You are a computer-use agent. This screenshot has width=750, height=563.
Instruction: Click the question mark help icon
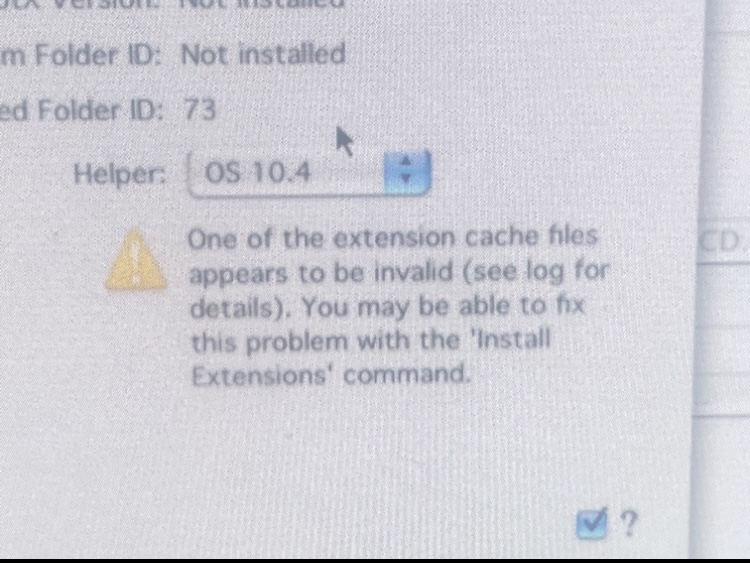click(x=629, y=523)
